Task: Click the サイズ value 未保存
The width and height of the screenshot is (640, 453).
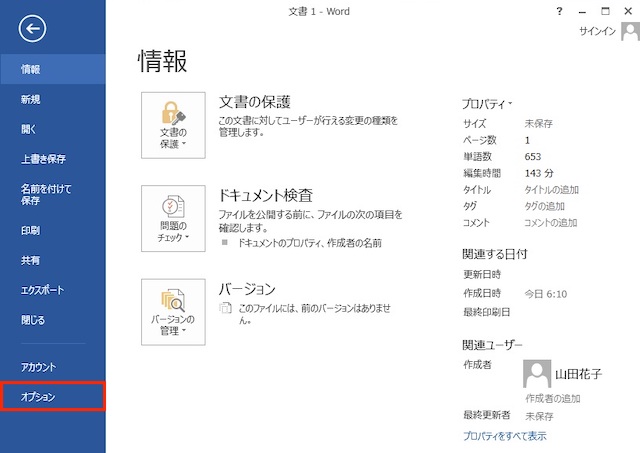Action: (x=538, y=124)
